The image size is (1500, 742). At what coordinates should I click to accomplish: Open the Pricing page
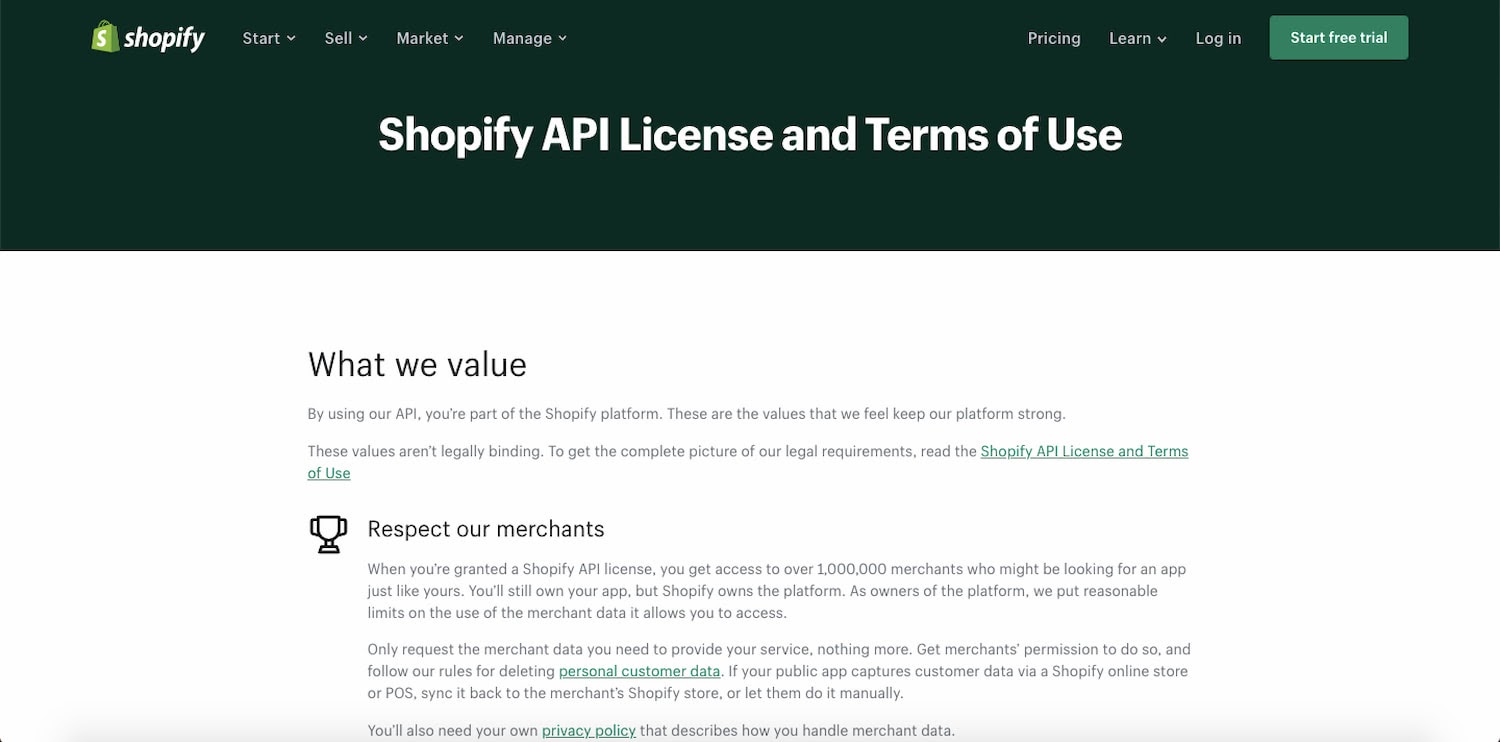click(x=1054, y=38)
